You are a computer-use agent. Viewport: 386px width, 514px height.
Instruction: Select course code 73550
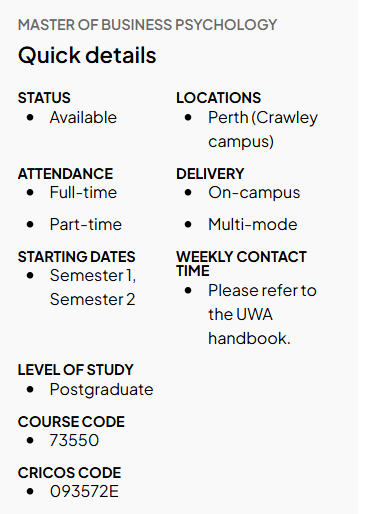pos(74,440)
